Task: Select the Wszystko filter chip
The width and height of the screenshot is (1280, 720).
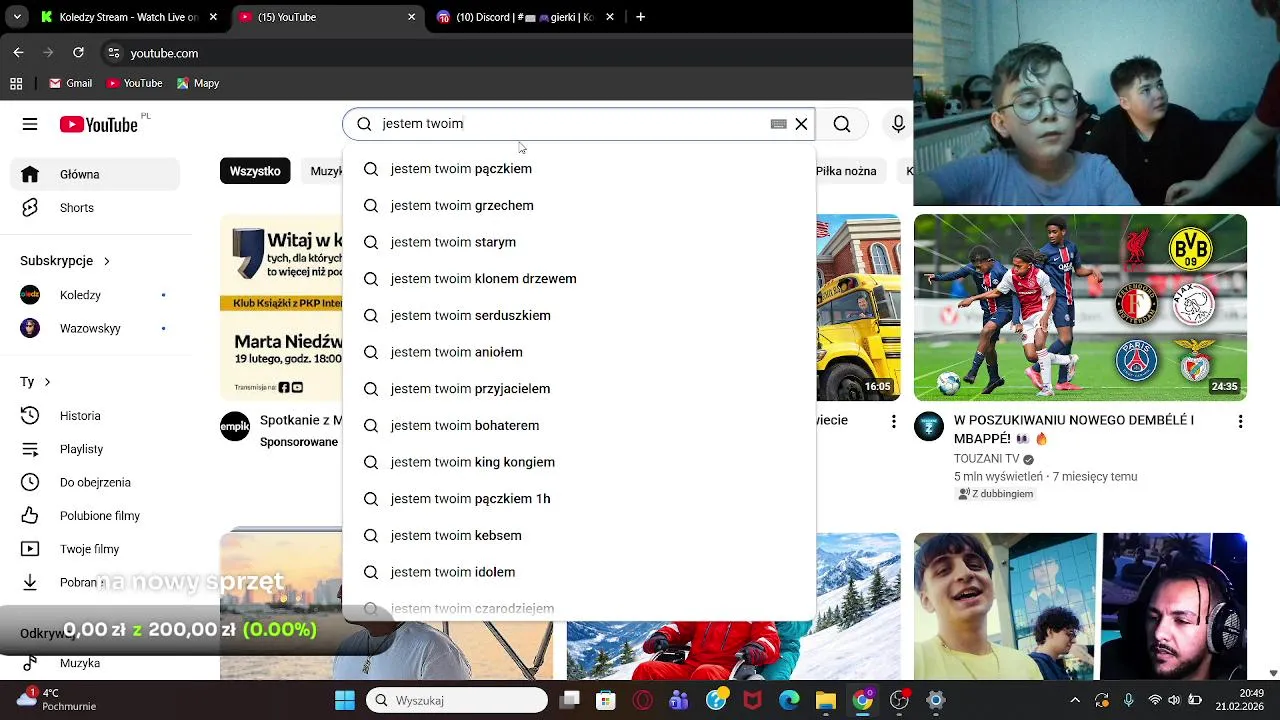Action: tap(255, 171)
